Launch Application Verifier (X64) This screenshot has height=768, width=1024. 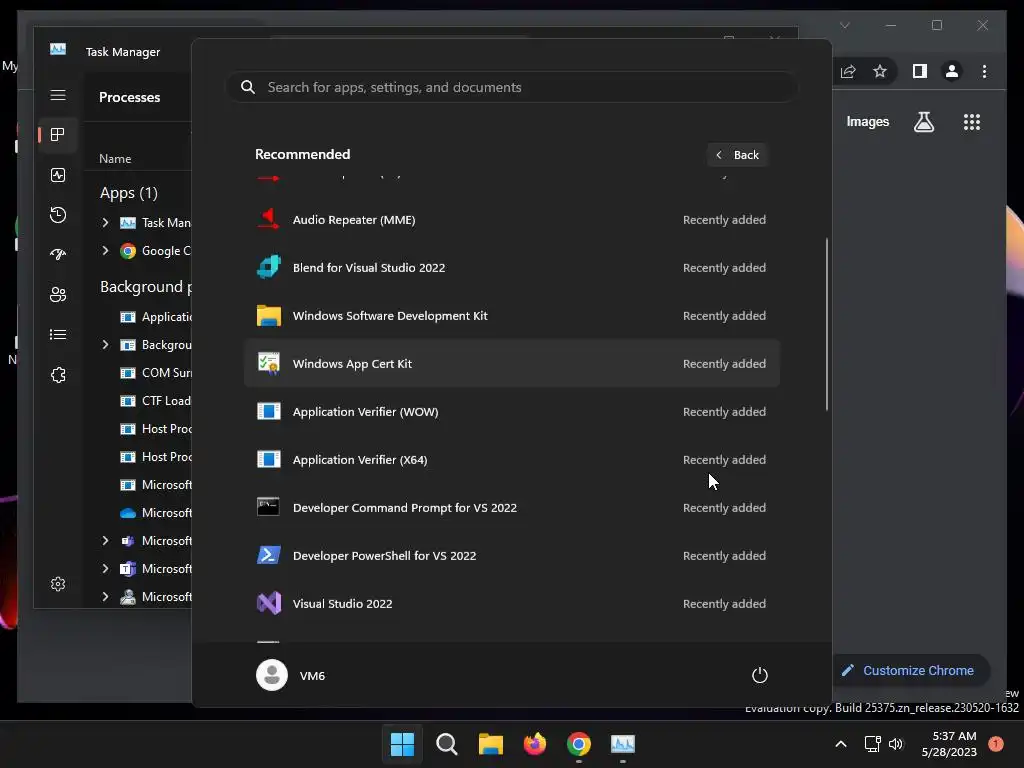[x=511, y=460]
